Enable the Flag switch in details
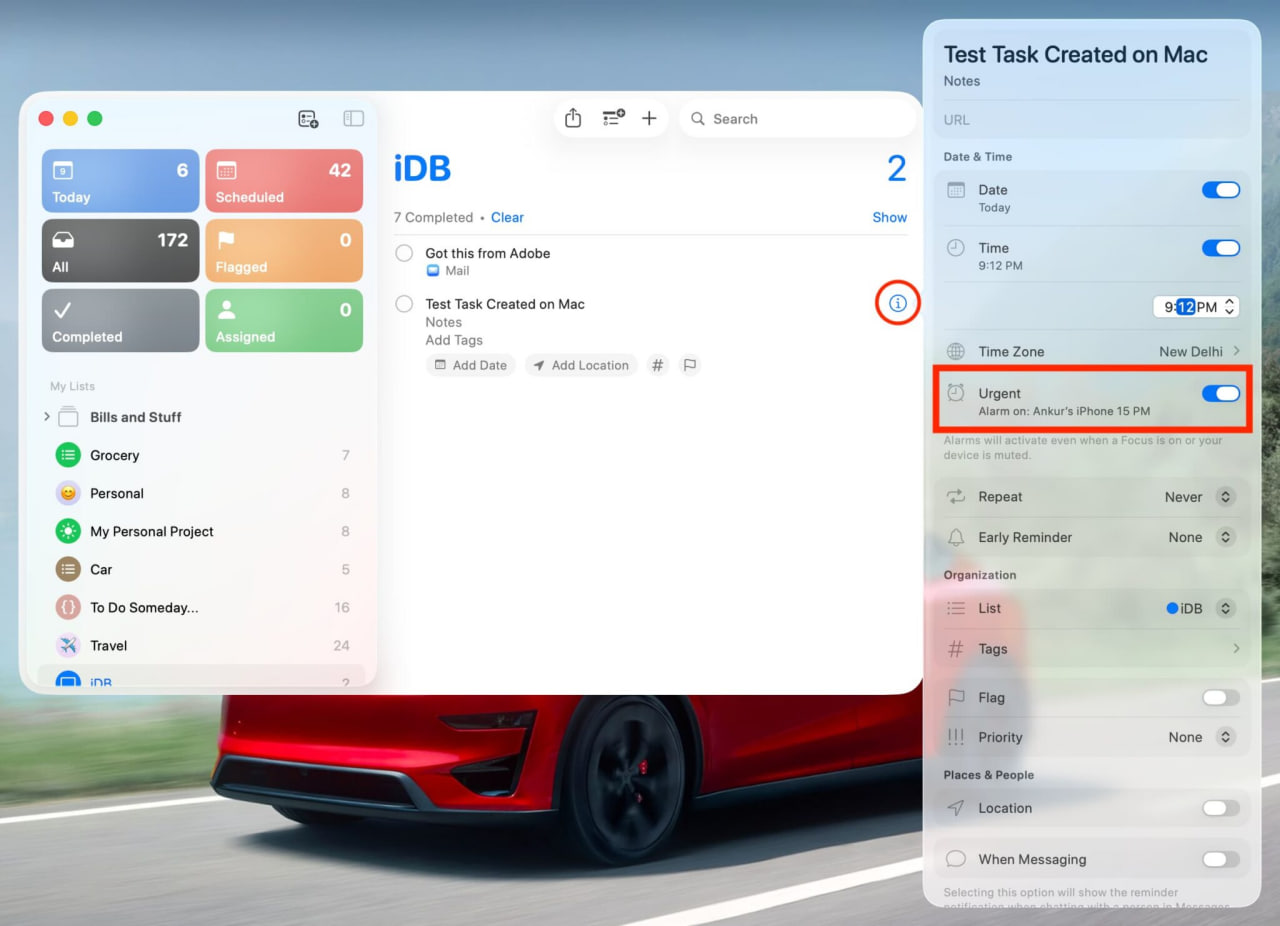Image resolution: width=1280 pixels, height=926 pixels. coord(1220,698)
